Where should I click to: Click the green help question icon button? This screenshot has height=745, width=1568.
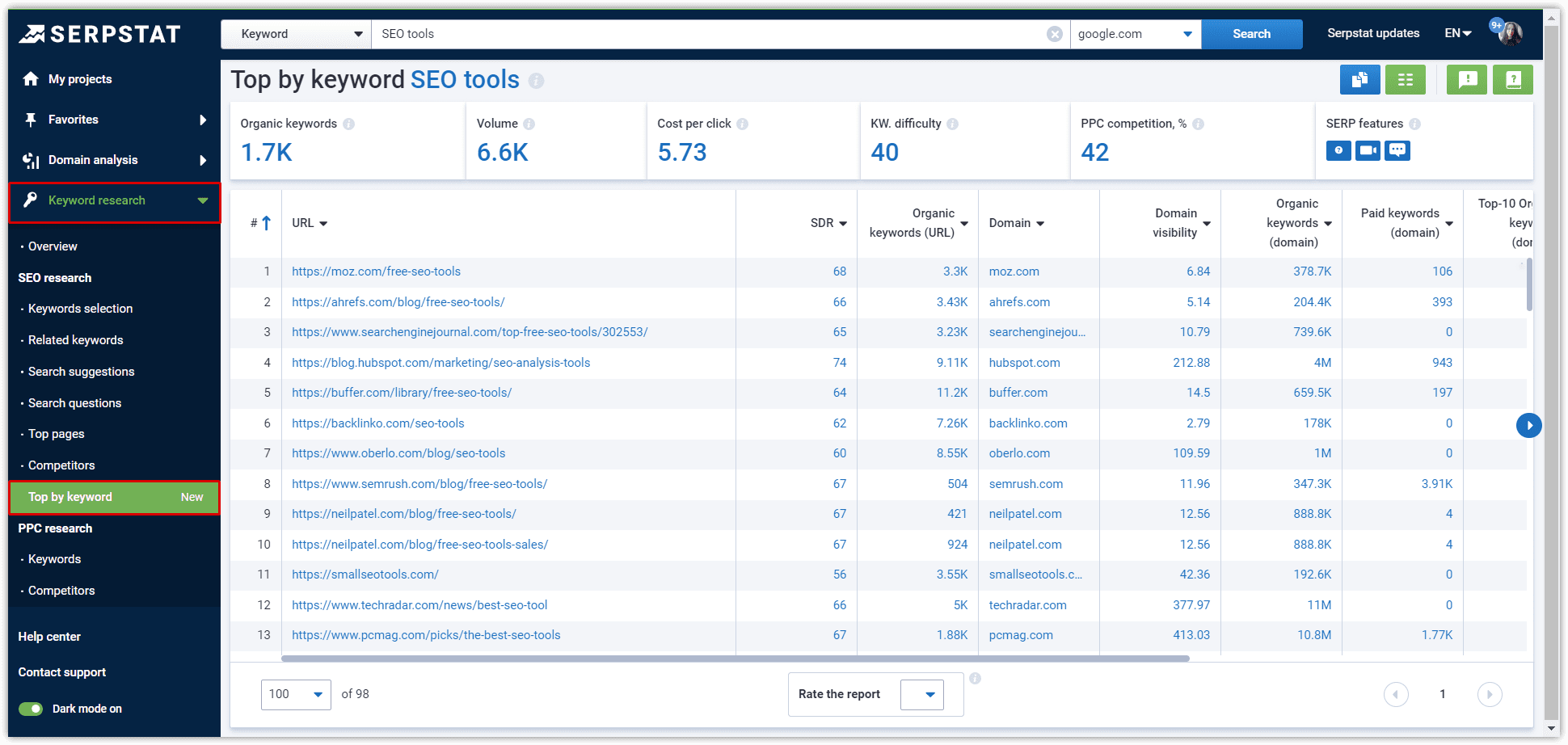point(1513,79)
